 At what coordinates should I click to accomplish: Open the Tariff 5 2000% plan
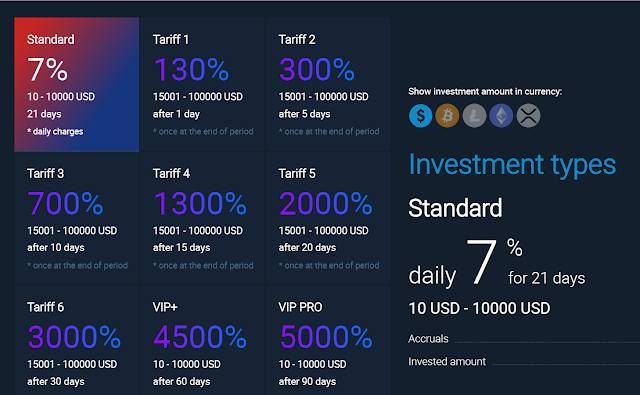[328, 218]
